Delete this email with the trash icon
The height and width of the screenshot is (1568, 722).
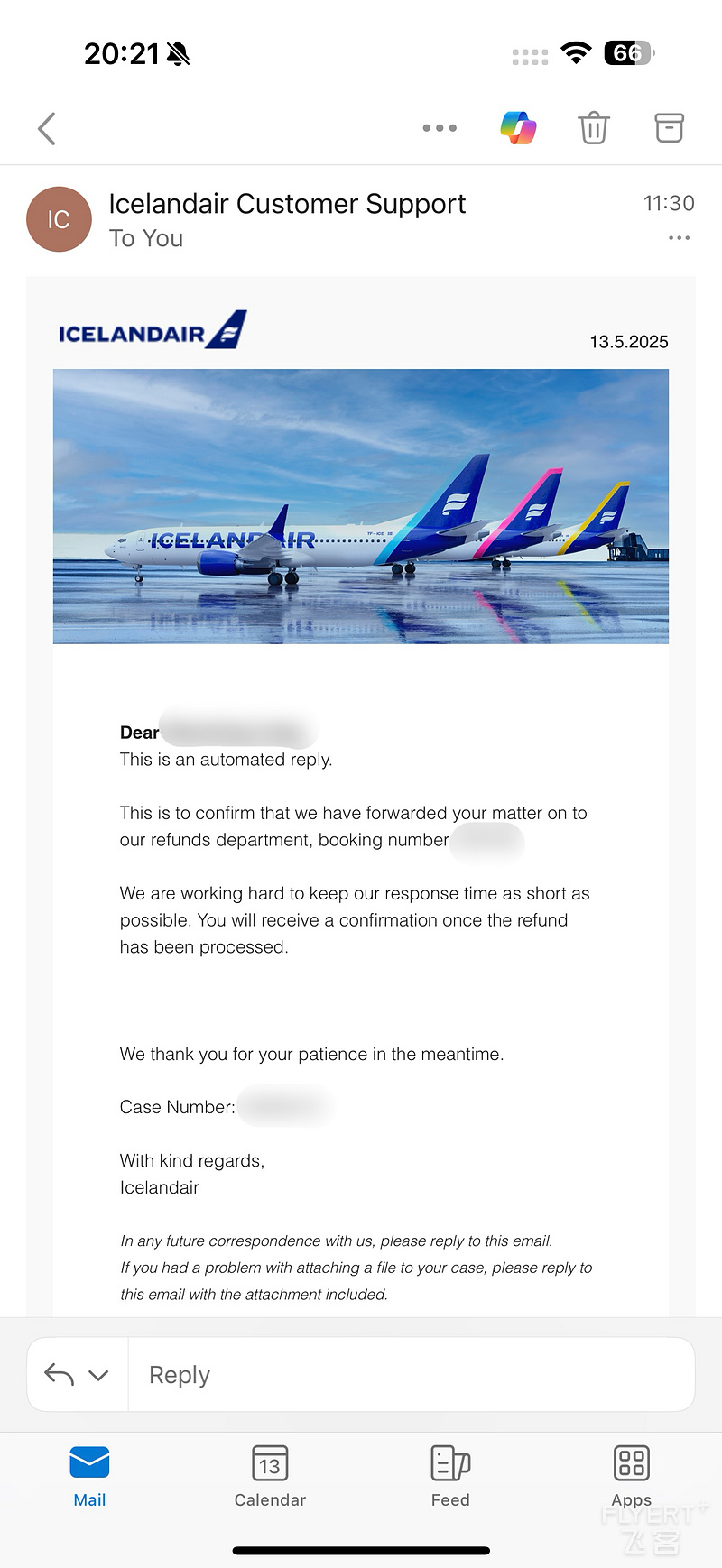pyautogui.click(x=594, y=128)
